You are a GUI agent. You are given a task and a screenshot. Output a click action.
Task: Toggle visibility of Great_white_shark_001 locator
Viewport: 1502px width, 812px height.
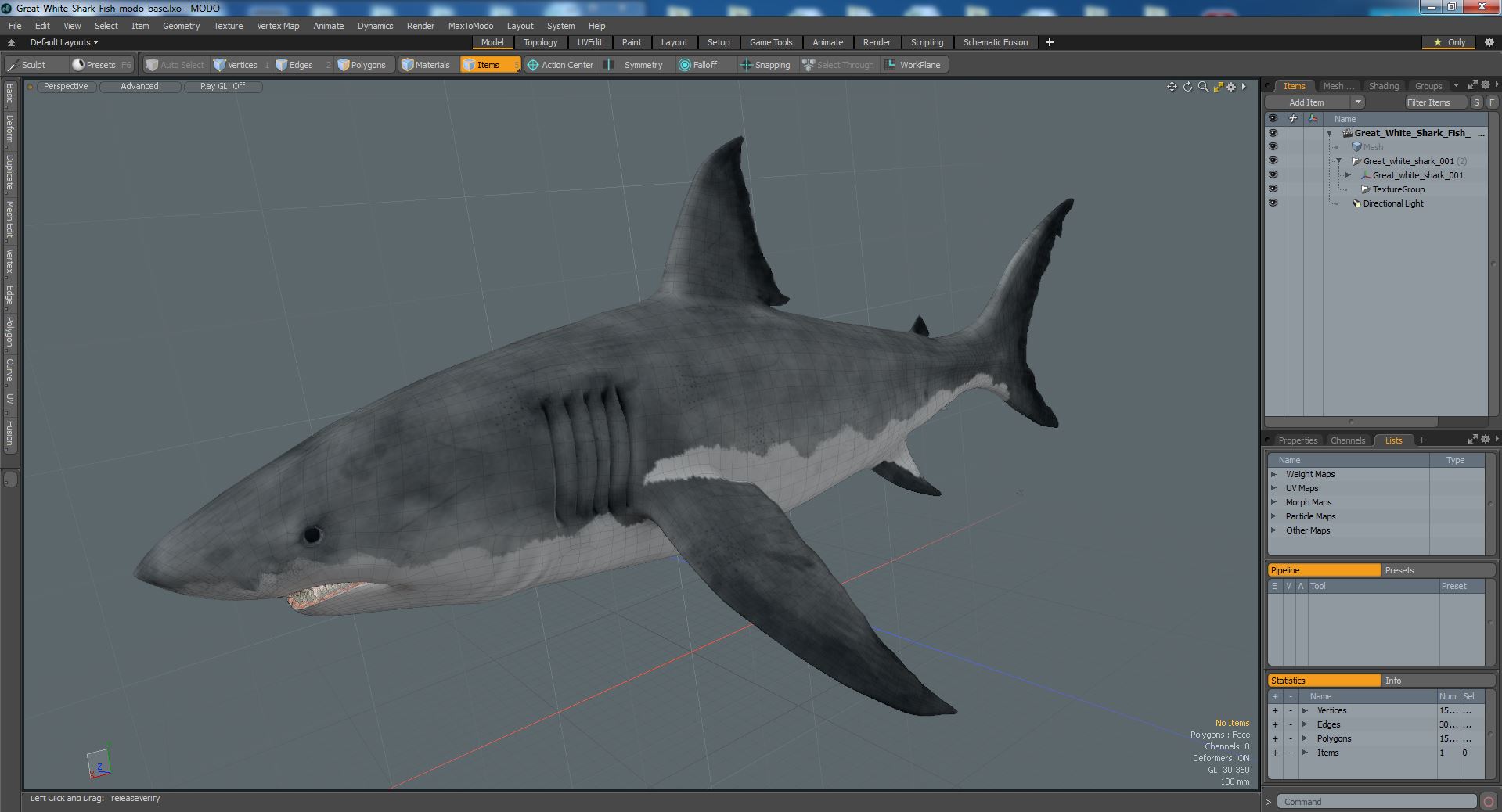coord(1273,175)
